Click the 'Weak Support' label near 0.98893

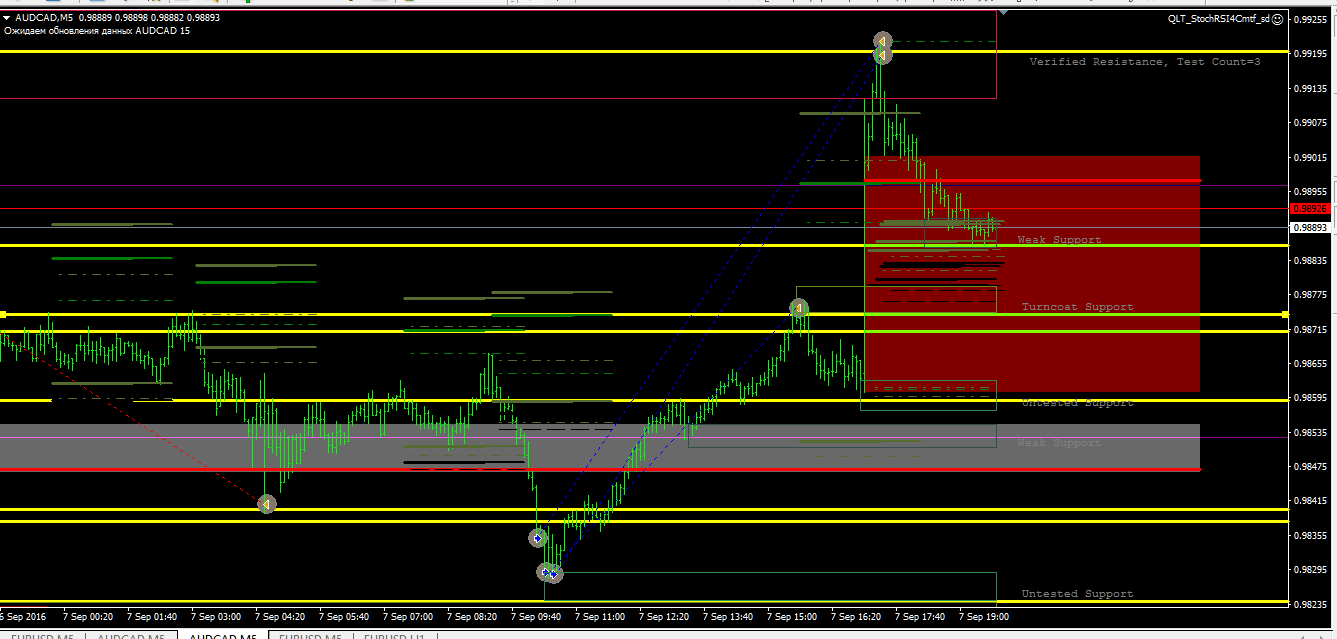pyautogui.click(x=1059, y=240)
